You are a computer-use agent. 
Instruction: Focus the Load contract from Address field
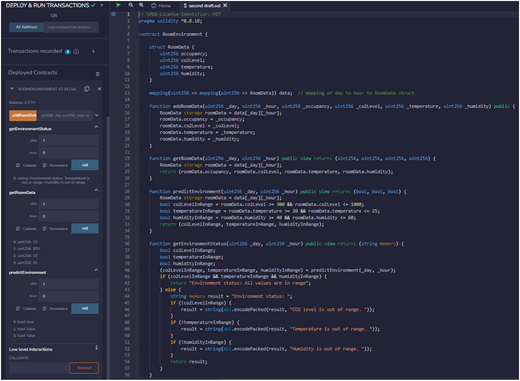pyautogui.click(x=71, y=27)
